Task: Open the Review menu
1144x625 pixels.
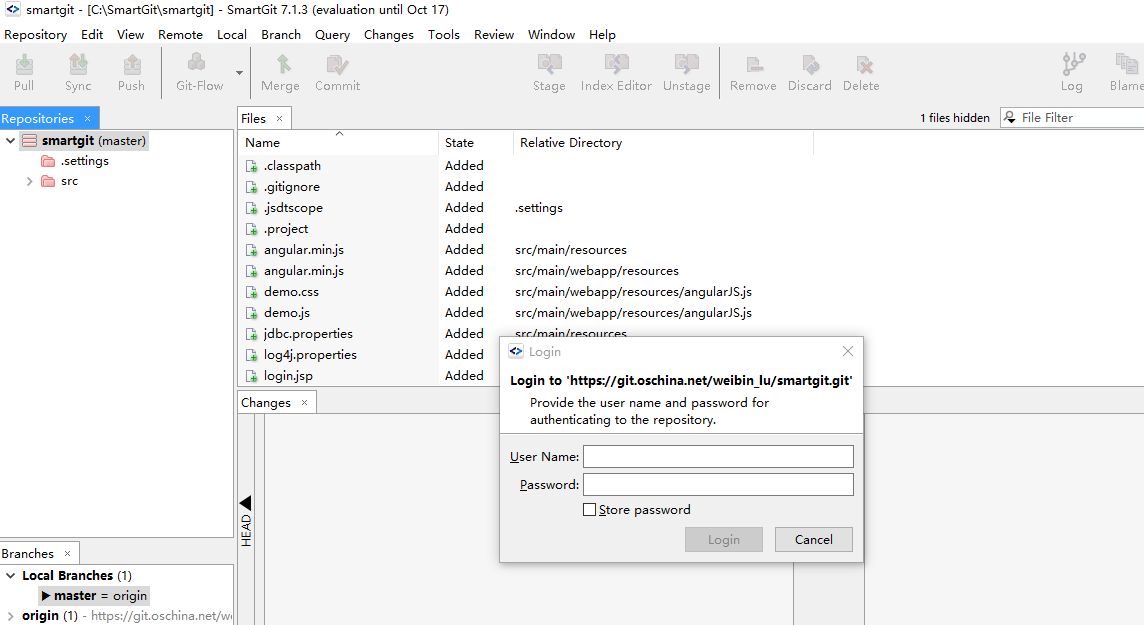Action: (494, 34)
